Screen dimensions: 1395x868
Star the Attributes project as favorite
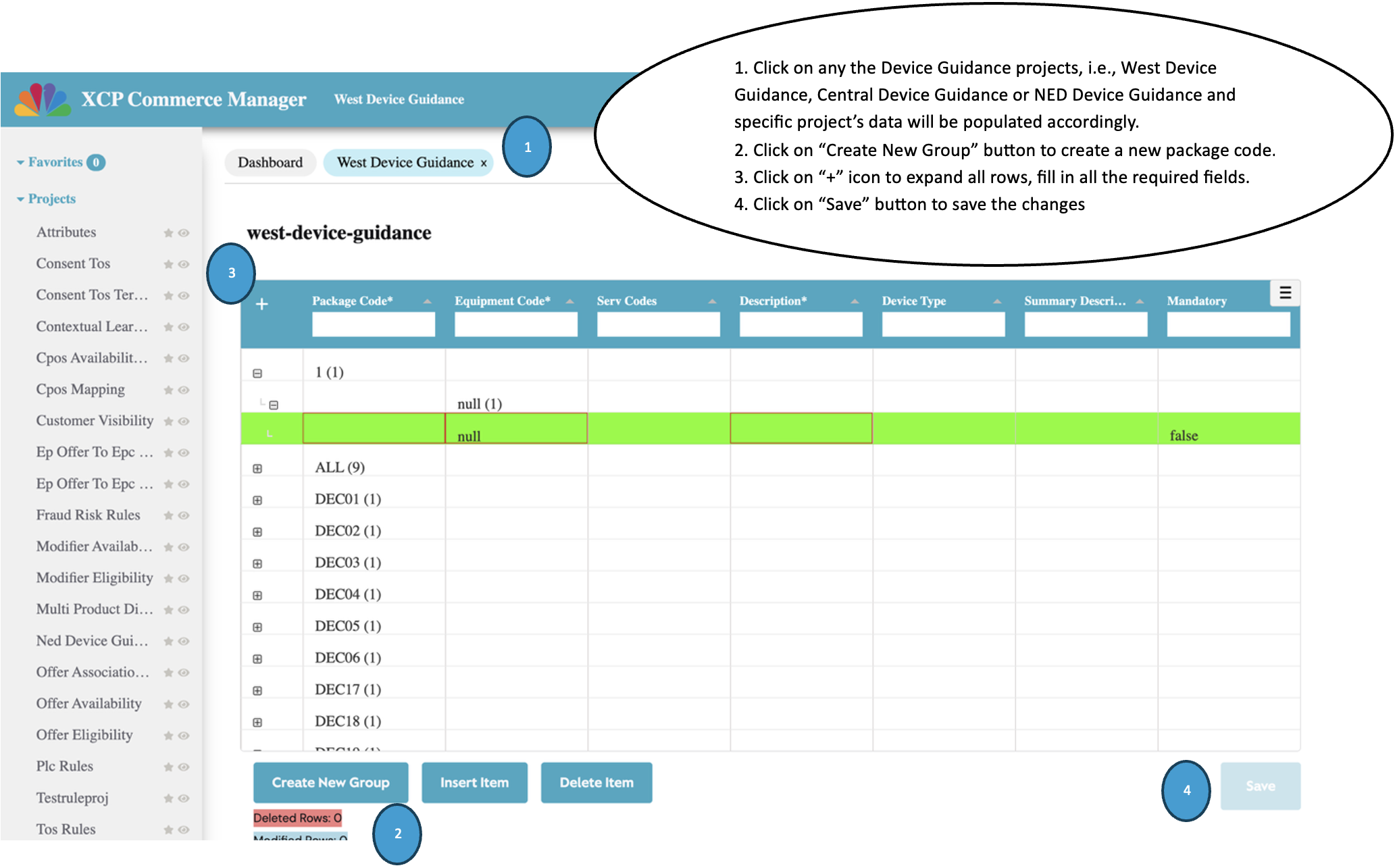pyautogui.click(x=168, y=233)
